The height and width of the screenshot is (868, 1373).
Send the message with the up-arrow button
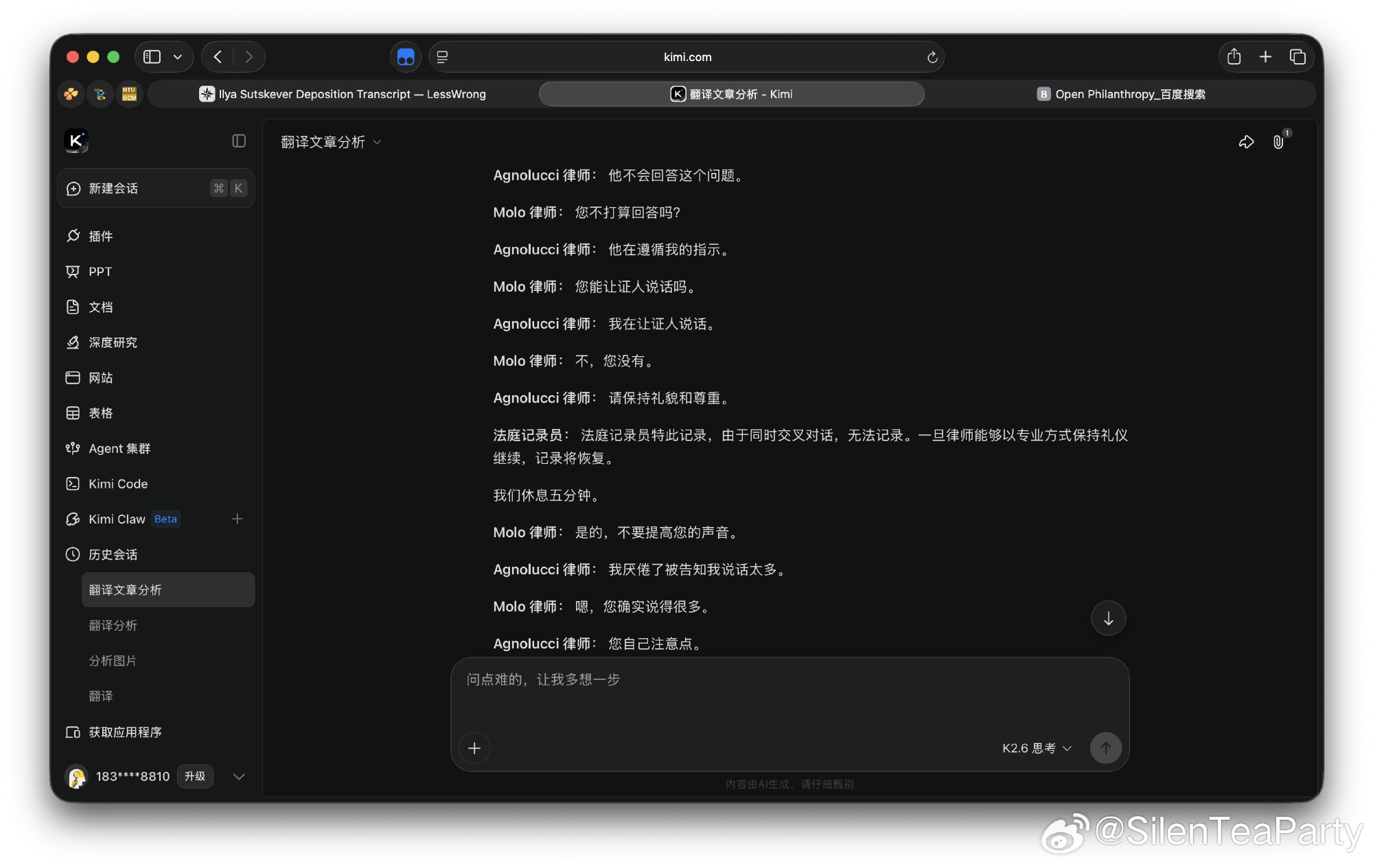(x=1106, y=748)
